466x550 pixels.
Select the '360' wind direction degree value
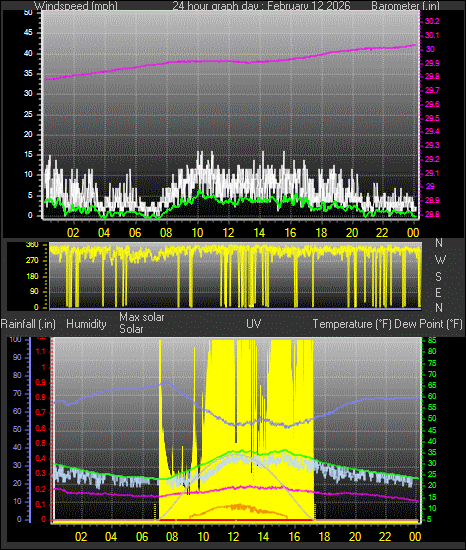point(32,245)
